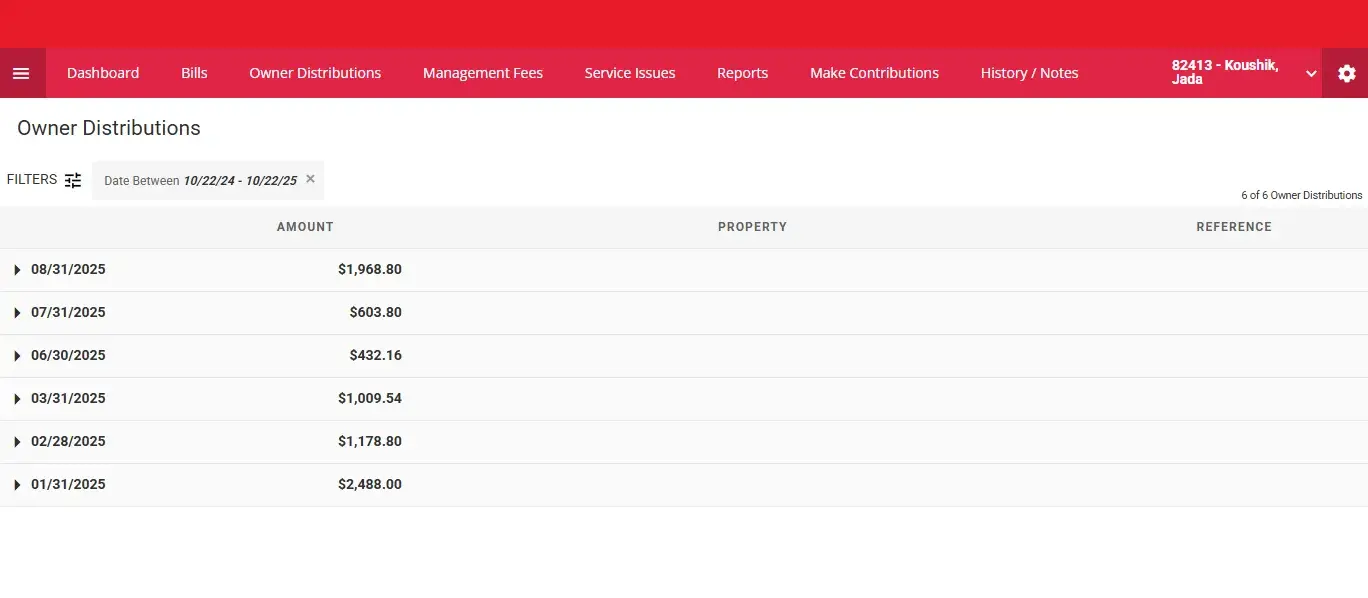
Task: Expand the 08/31/2025 distribution row
Action: pos(17,270)
